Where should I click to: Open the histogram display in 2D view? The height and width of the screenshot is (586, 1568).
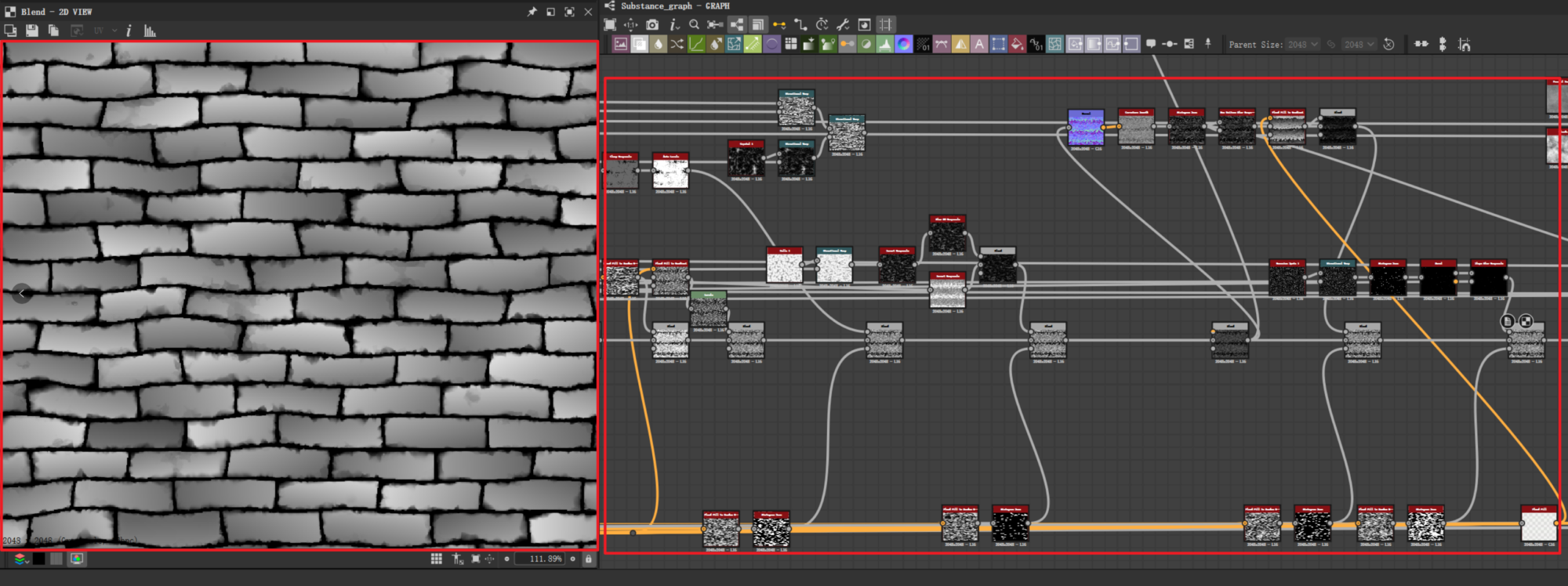tap(150, 31)
